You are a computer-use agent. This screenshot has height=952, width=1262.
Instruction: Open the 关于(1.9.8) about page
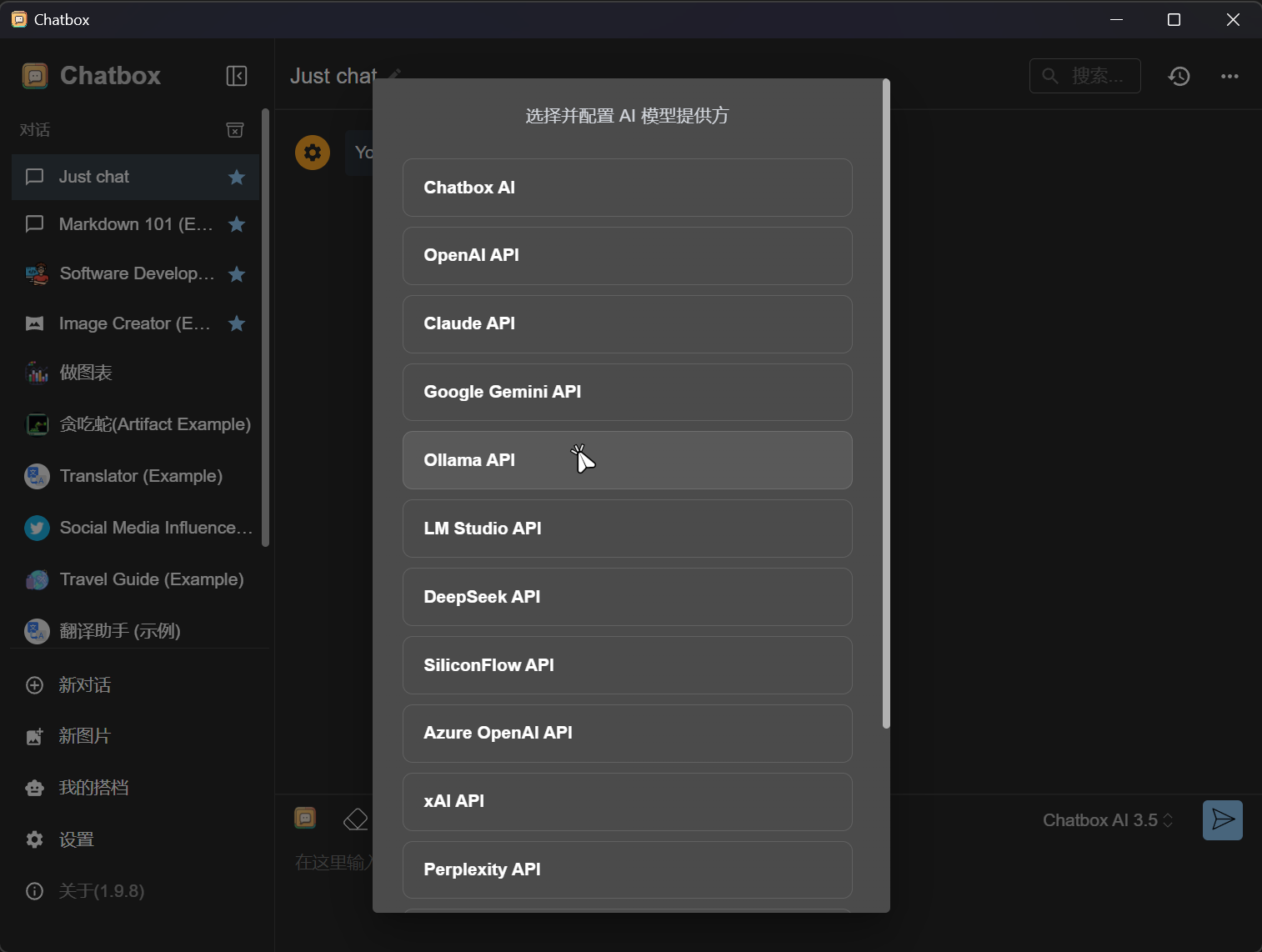(135, 891)
